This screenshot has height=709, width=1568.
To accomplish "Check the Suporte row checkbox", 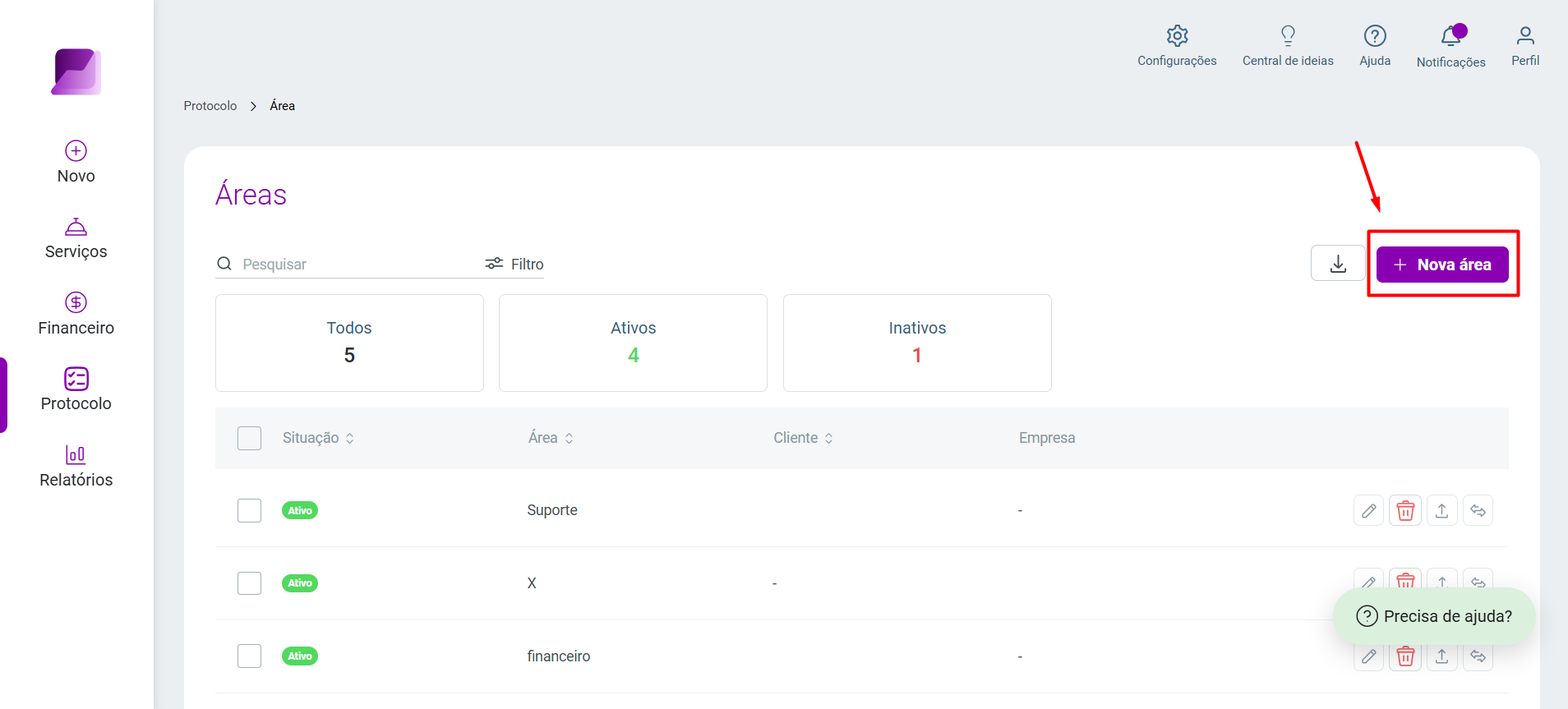I will pyautogui.click(x=249, y=510).
